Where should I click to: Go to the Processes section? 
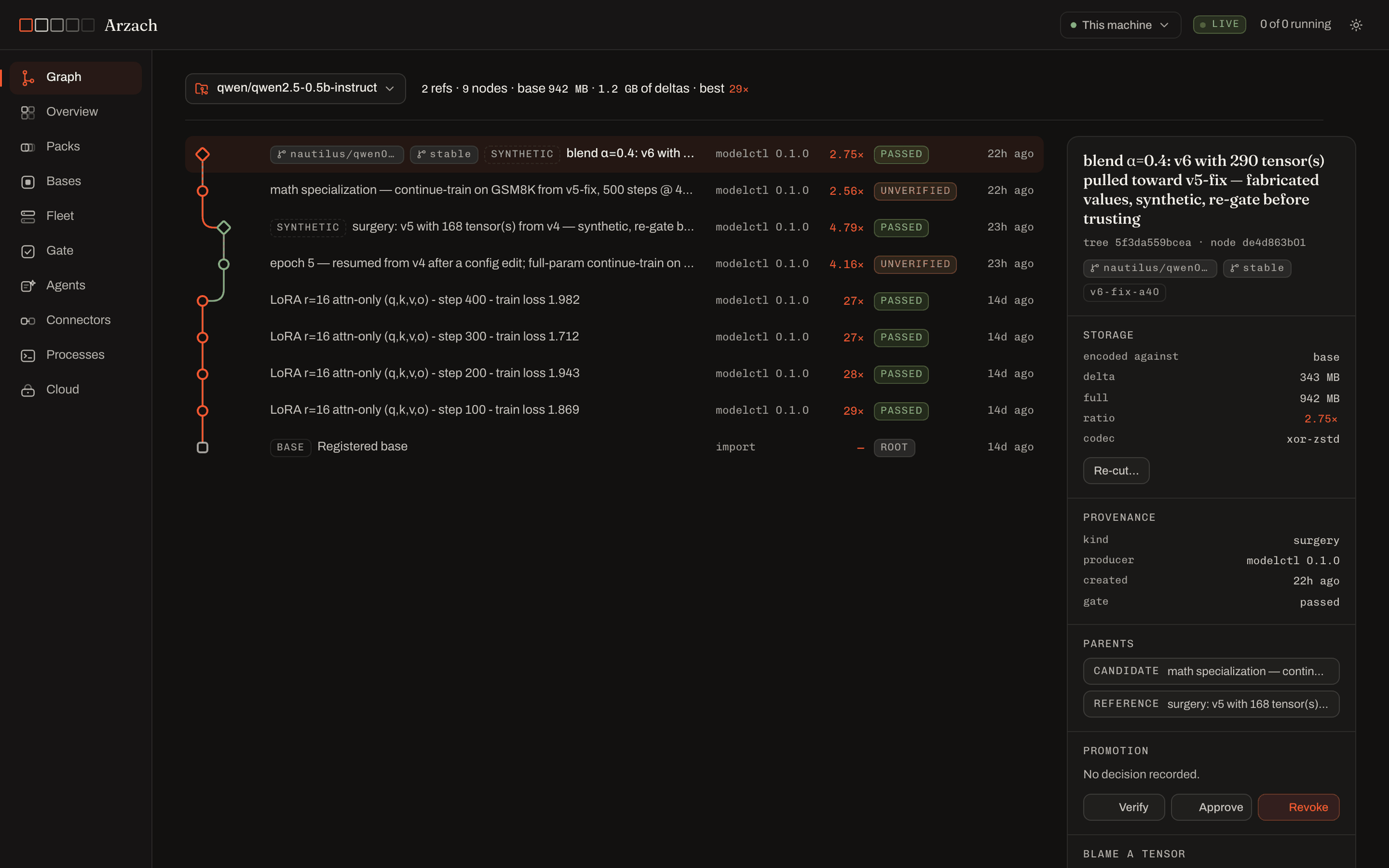pos(76,355)
